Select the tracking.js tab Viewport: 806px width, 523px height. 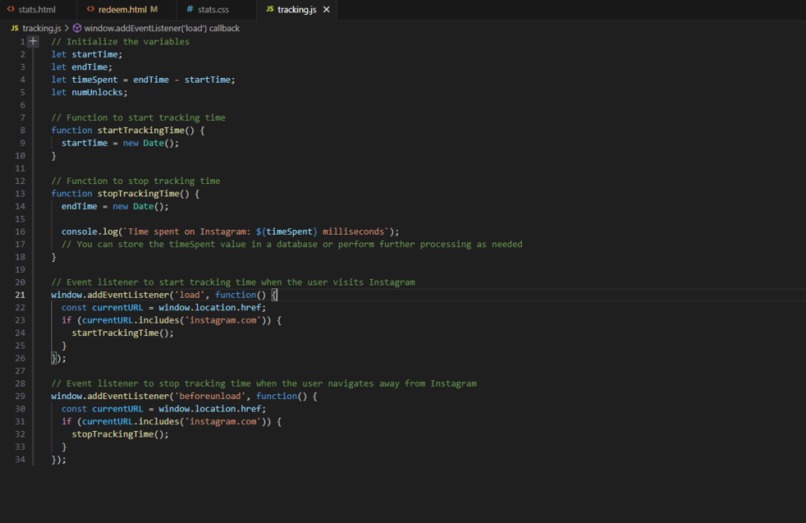(x=297, y=9)
